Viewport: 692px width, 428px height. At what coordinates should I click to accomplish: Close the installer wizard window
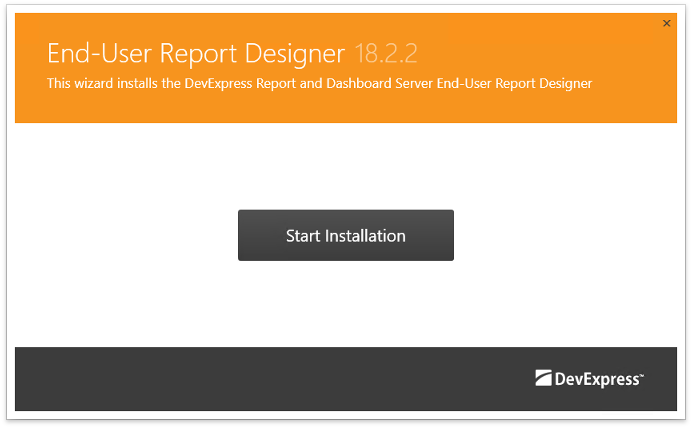click(x=666, y=23)
